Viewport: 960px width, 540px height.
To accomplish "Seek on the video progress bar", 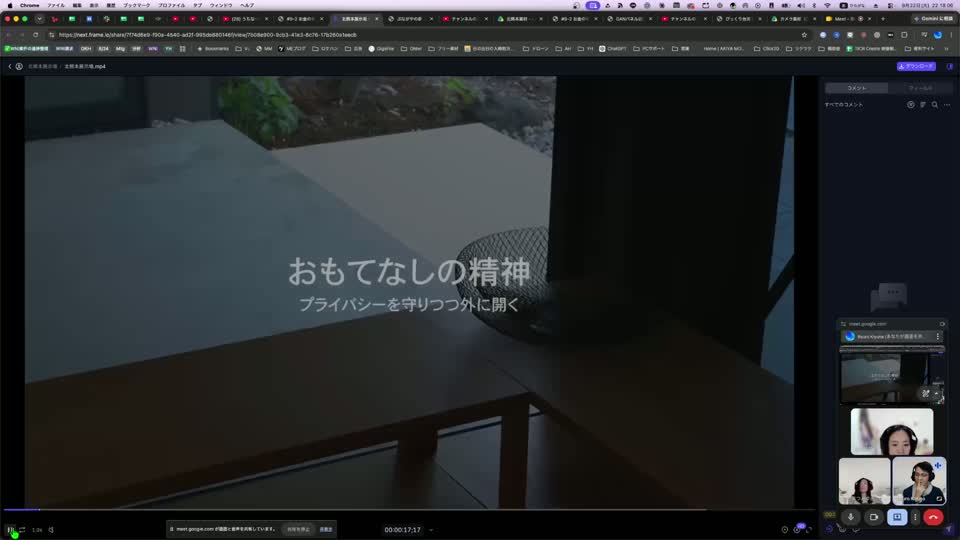I will click(408, 509).
